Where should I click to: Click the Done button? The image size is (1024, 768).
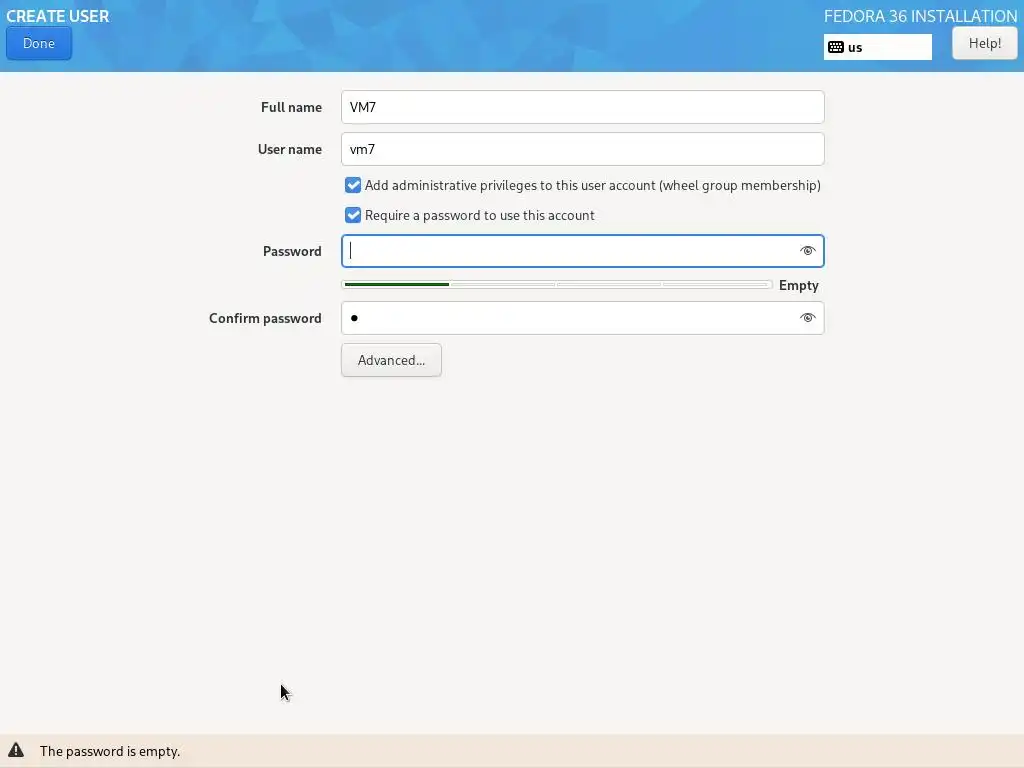[x=39, y=43]
